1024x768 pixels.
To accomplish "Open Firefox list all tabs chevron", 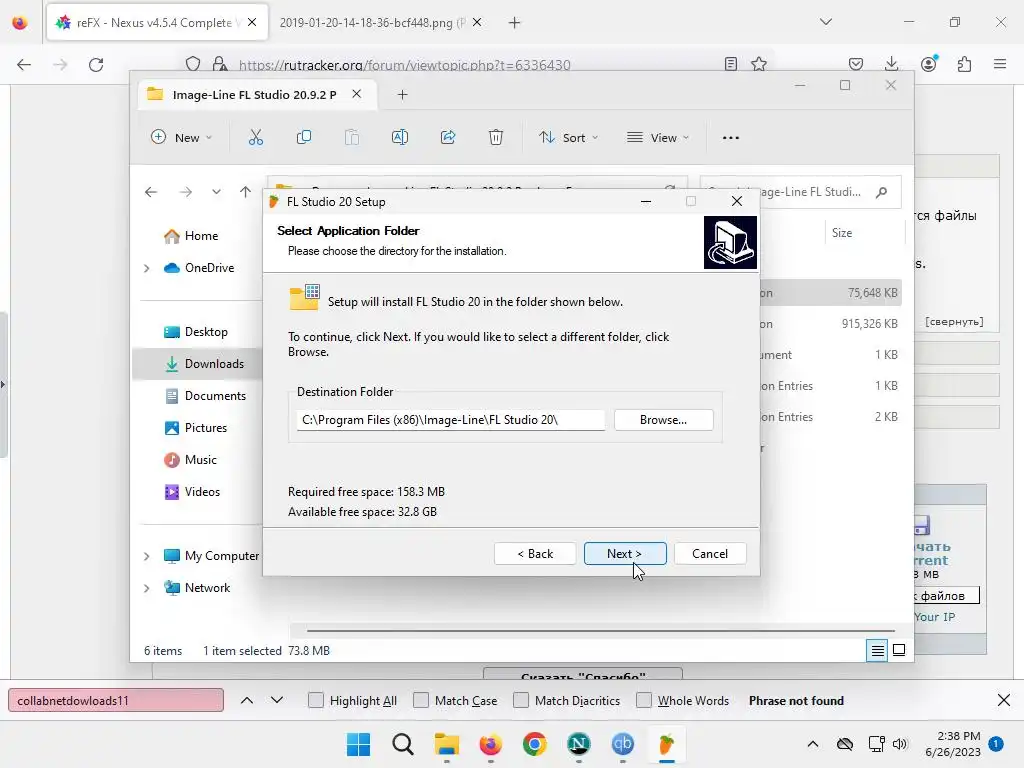I will coord(825,22).
